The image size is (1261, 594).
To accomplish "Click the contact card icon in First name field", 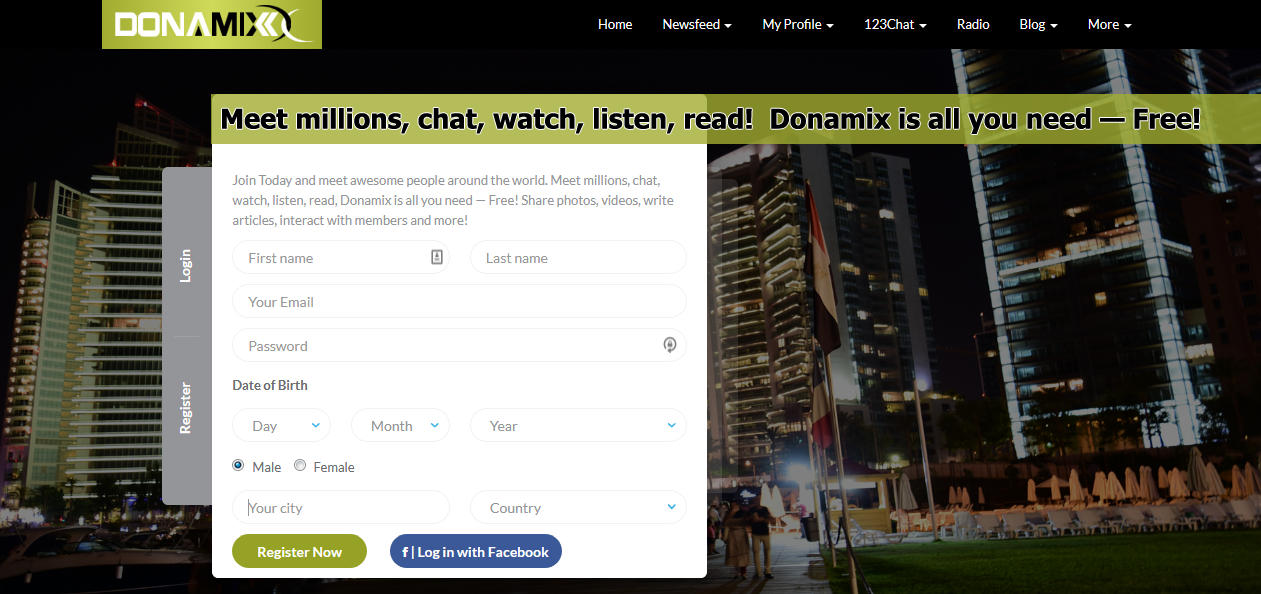I will (x=437, y=257).
